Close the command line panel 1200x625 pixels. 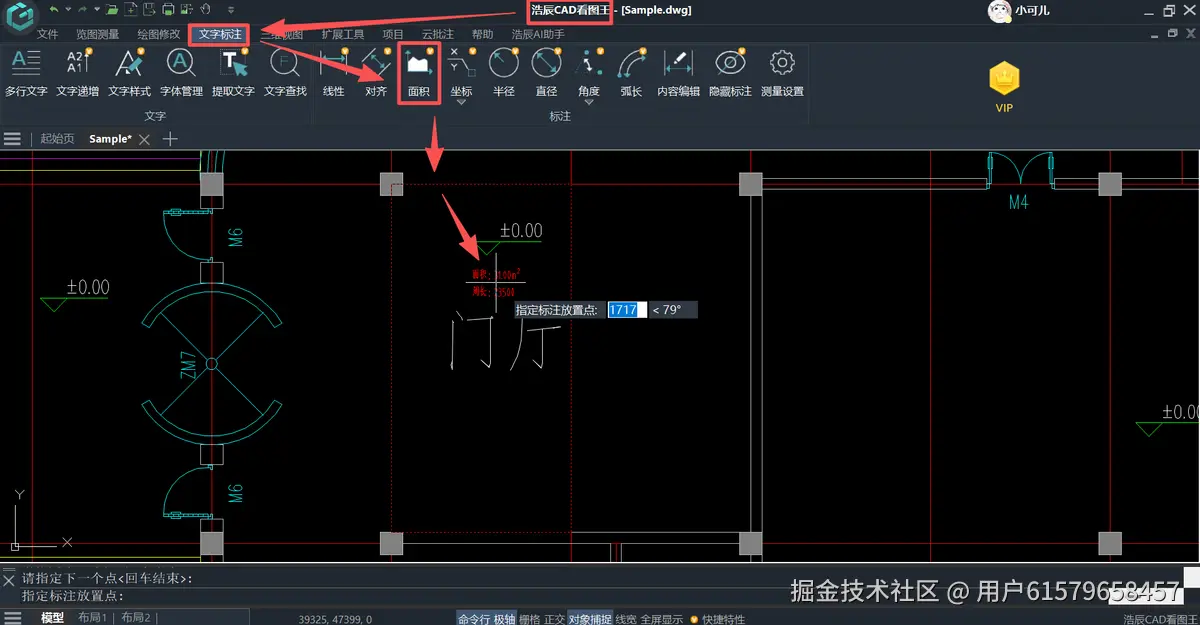pyautogui.click(x=9, y=579)
